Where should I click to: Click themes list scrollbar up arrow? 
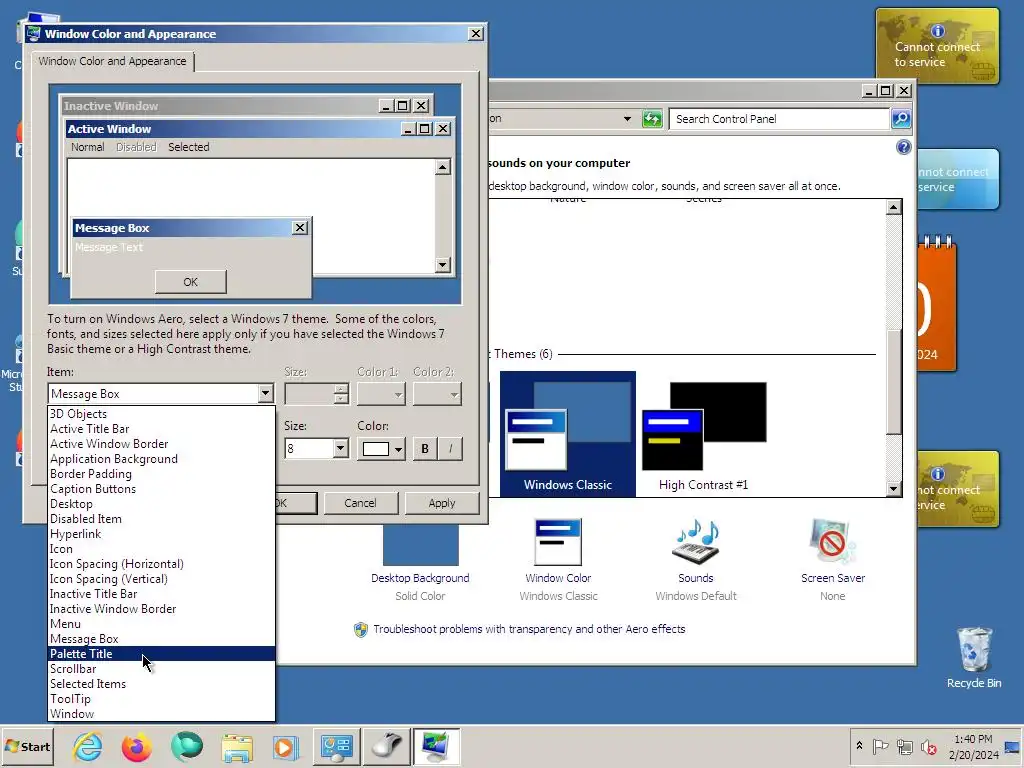894,208
